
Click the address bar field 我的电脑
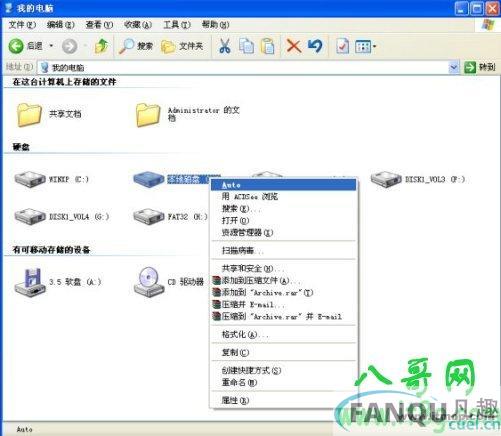pos(243,67)
